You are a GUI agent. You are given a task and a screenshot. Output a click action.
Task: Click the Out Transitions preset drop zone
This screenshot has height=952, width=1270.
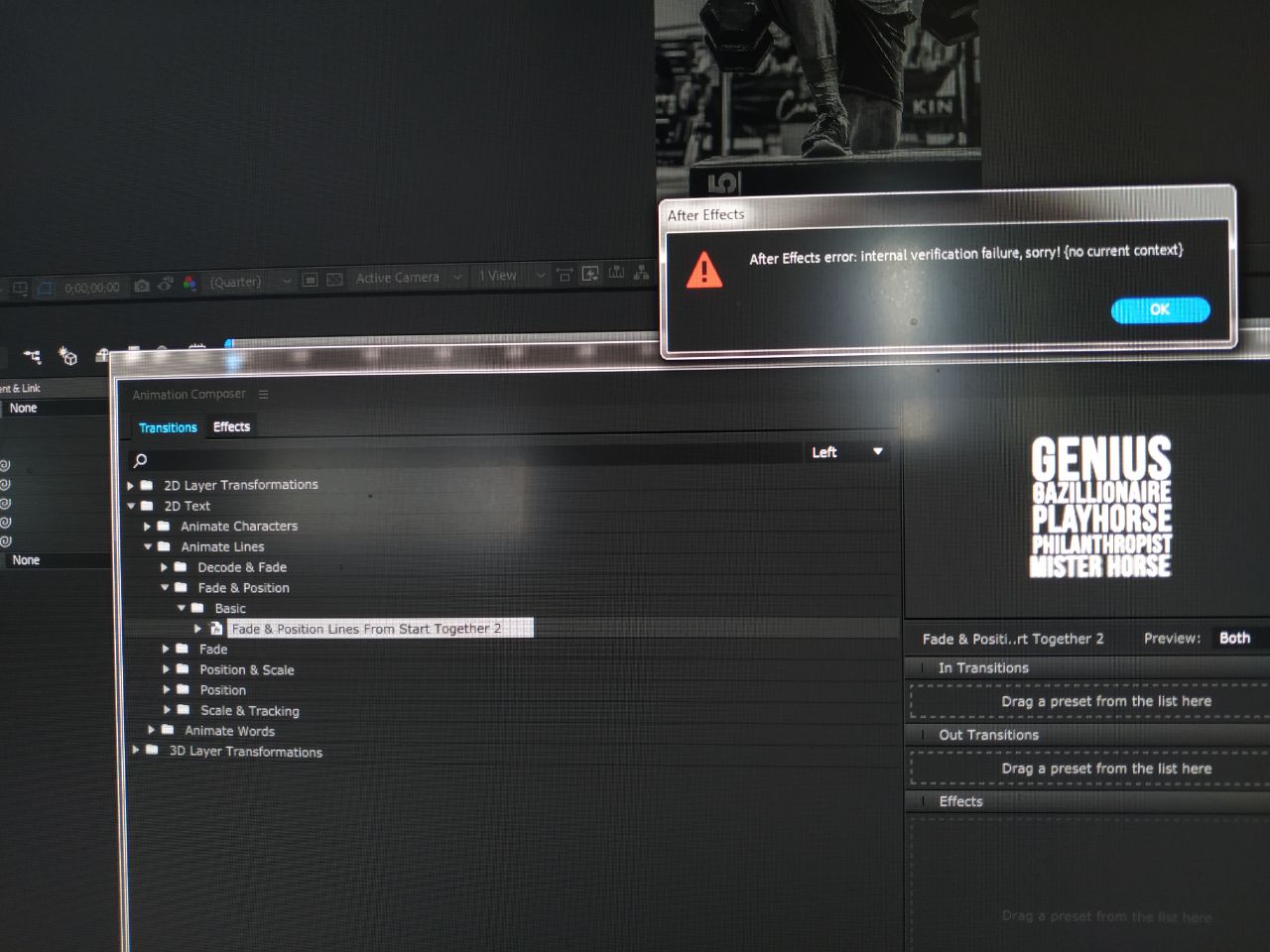click(x=1089, y=769)
